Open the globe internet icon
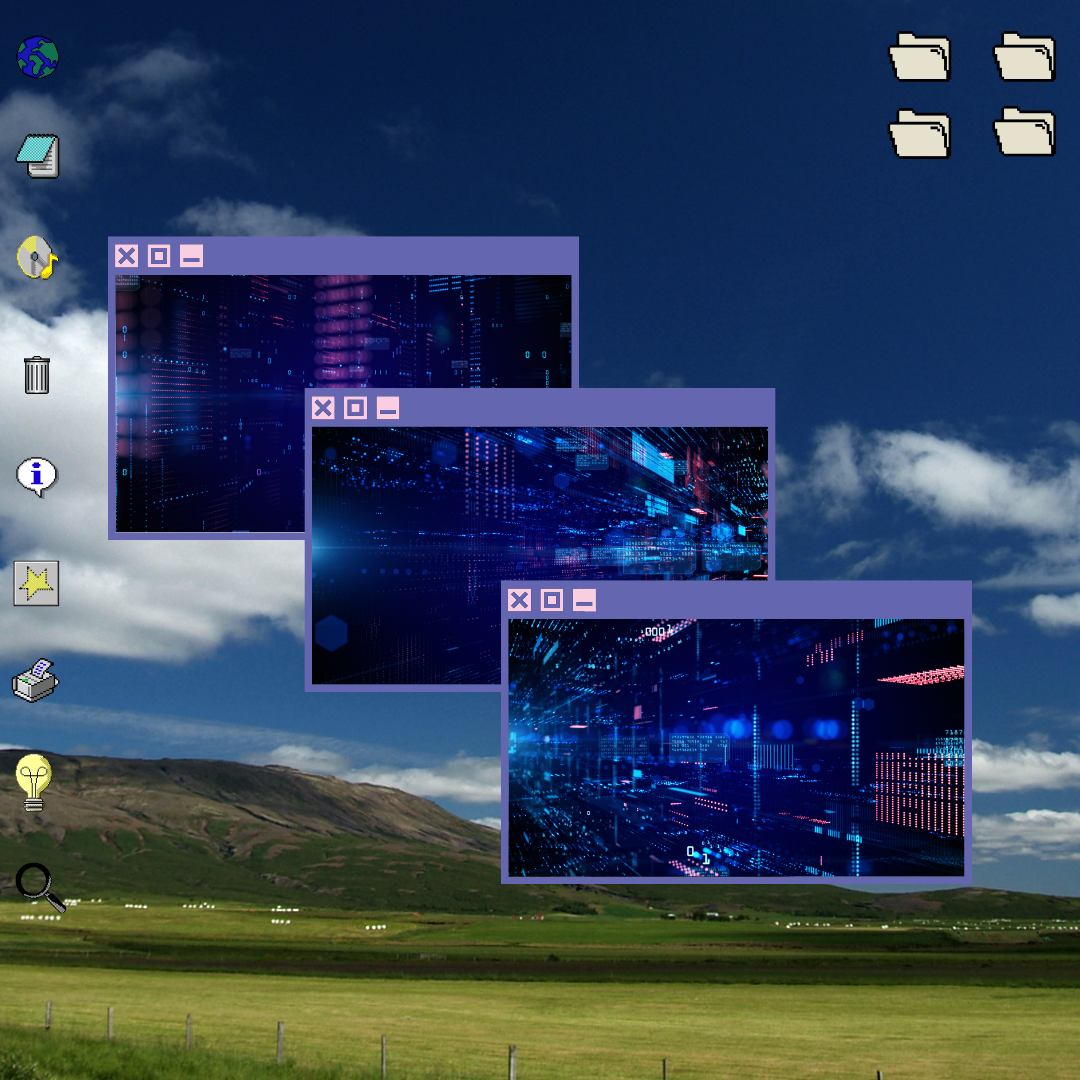This screenshot has width=1080, height=1080. point(38,57)
